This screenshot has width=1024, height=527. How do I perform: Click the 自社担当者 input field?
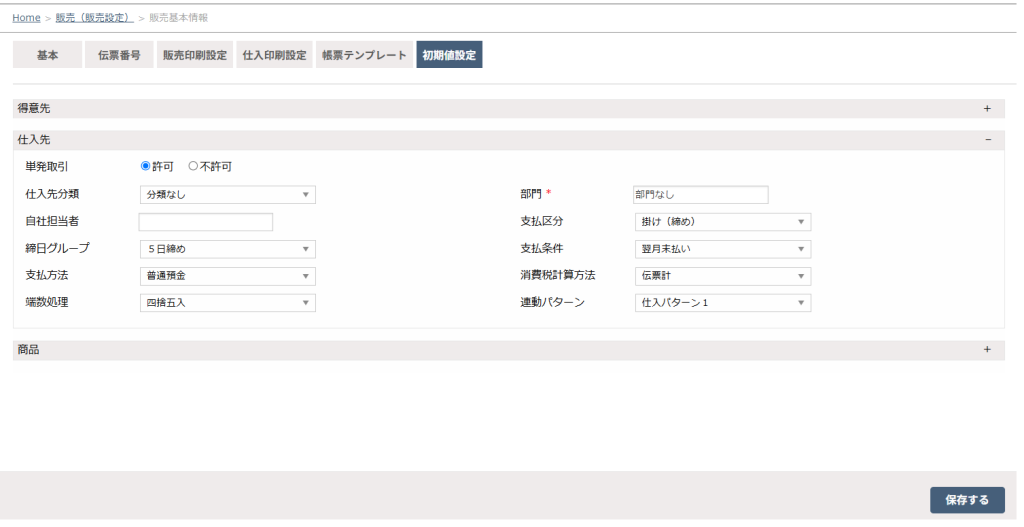coord(206,222)
